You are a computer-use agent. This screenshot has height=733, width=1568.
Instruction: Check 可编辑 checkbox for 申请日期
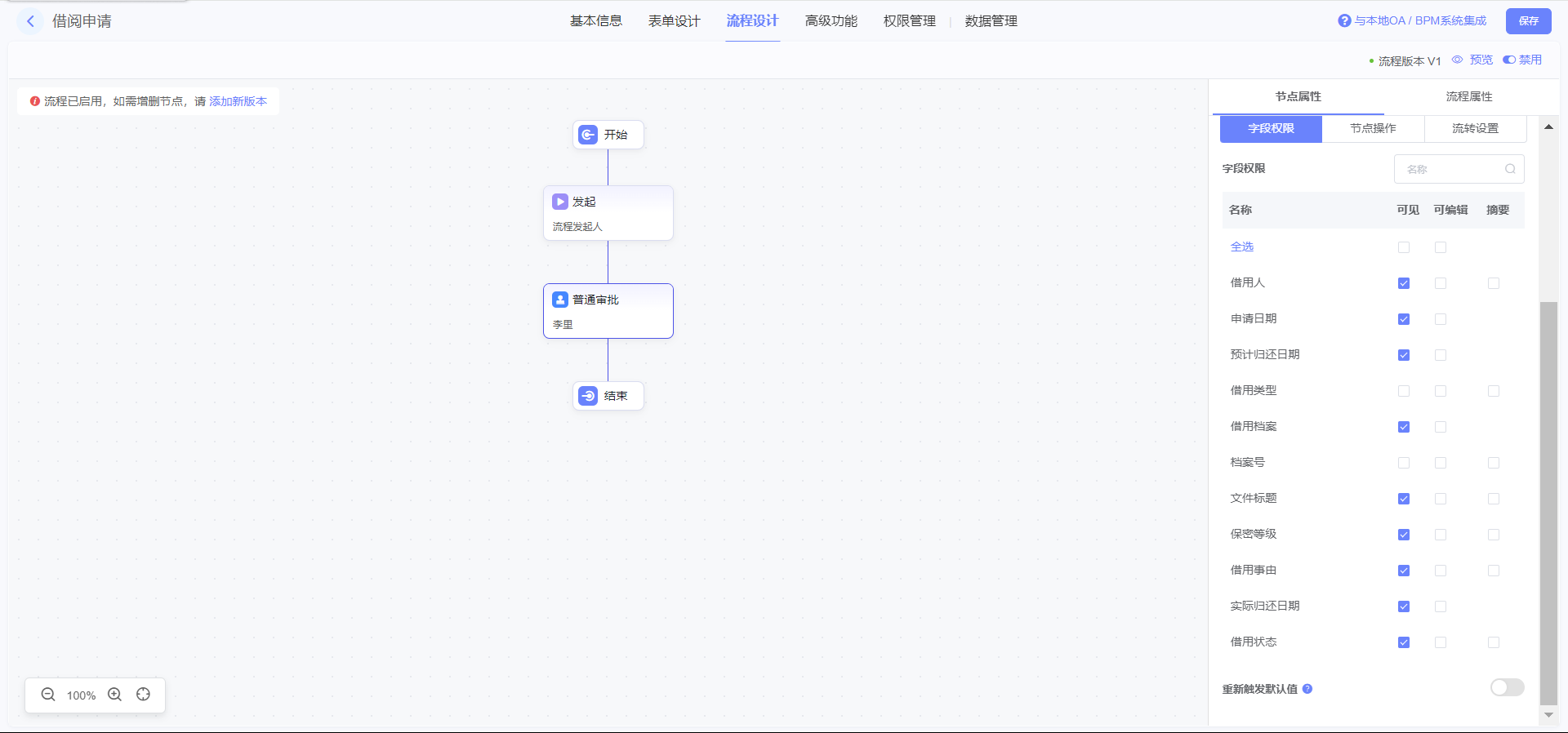click(1441, 319)
